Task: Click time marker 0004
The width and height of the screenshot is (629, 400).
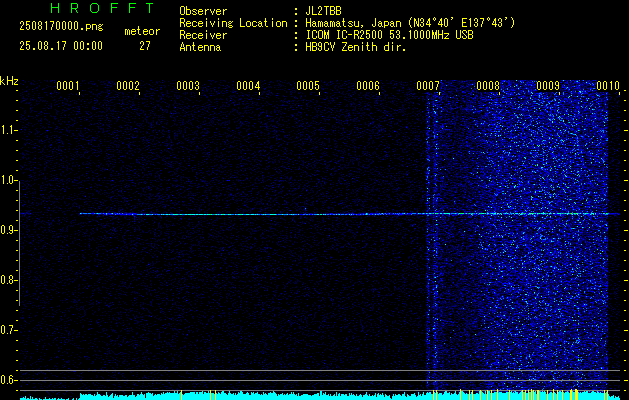Action: click(x=248, y=86)
